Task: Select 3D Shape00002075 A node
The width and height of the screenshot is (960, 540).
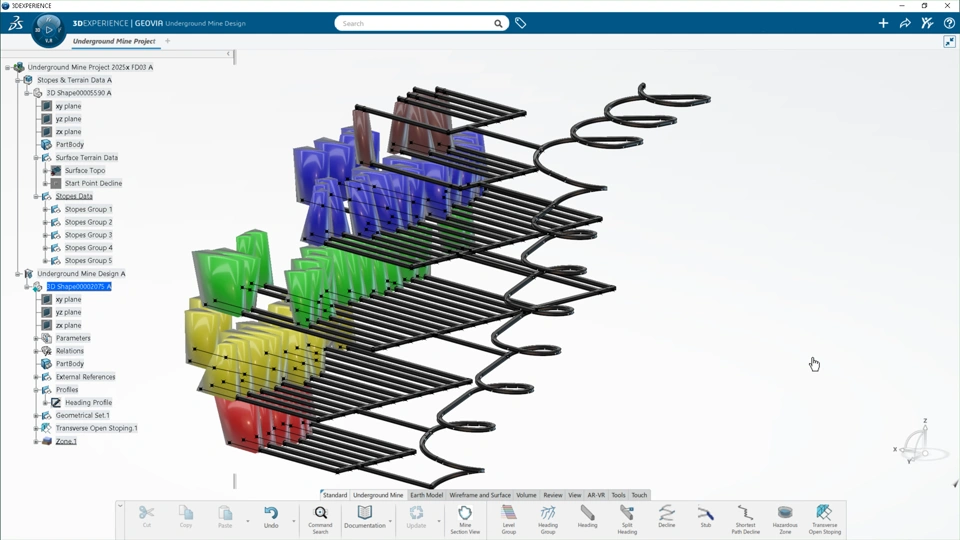Action: point(79,287)
